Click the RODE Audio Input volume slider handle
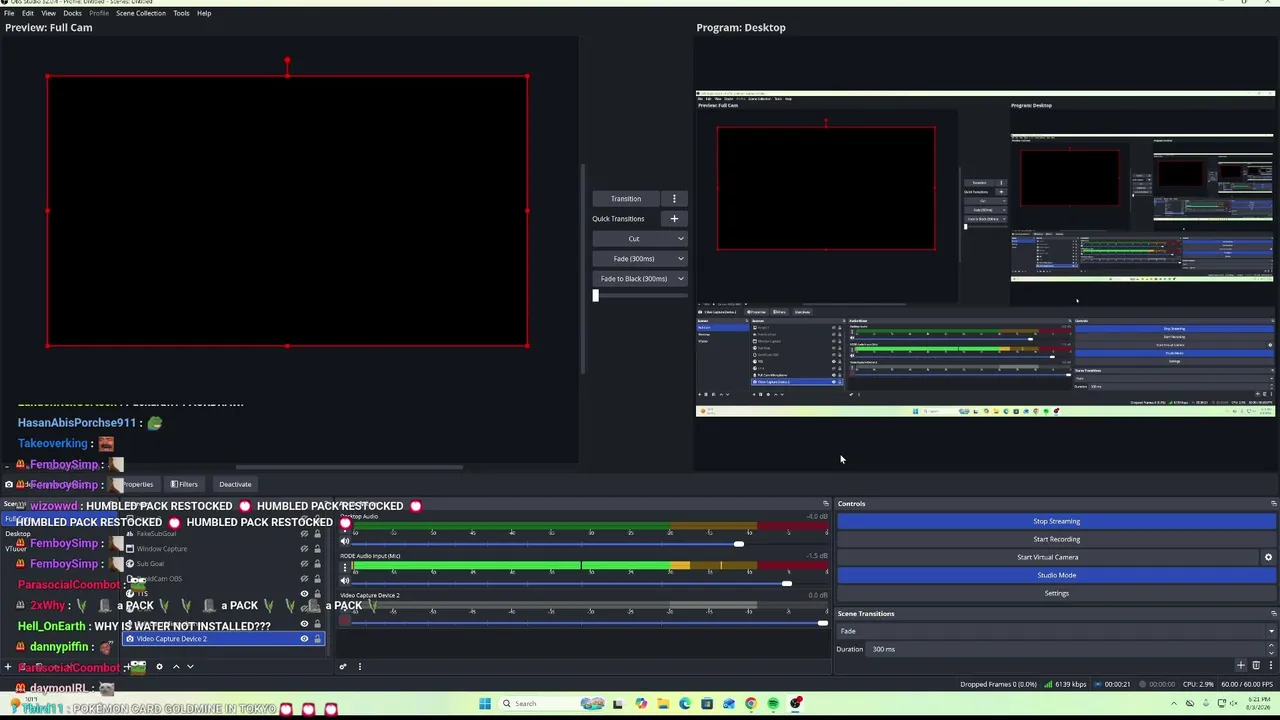Image resolution: width=1280 pixels, height=720 pixels. point(787,584)
